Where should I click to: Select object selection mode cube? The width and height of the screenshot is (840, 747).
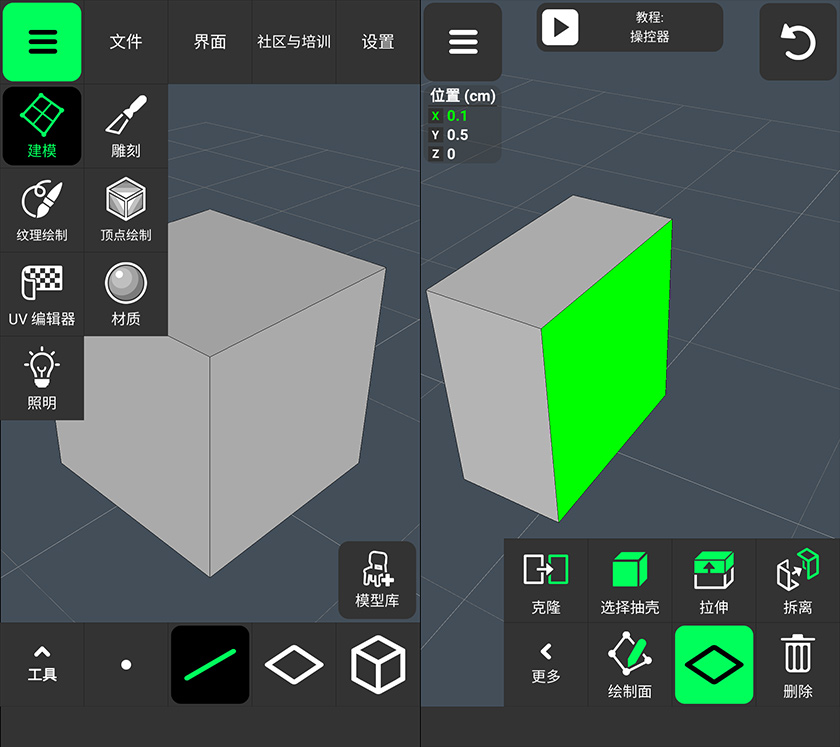[x=378, y=664]
